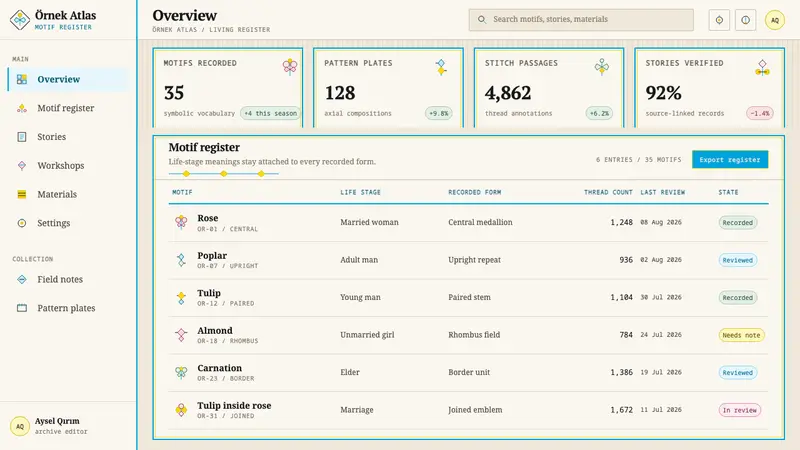Click the Reviewed state badge for Poplar
Image resolution: width=800 pixels, height=450 pixels.
pos(738,260)
